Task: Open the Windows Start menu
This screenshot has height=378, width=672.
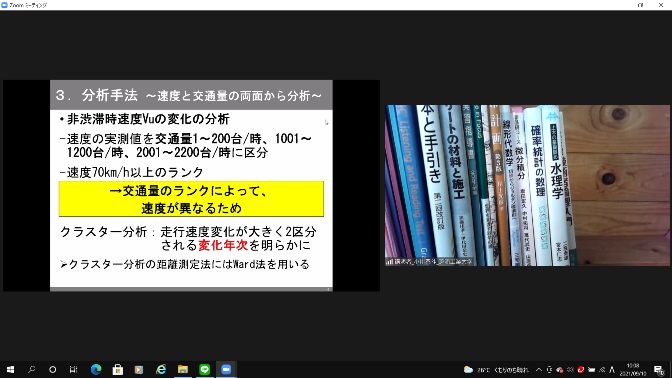Action: [10, 369]
